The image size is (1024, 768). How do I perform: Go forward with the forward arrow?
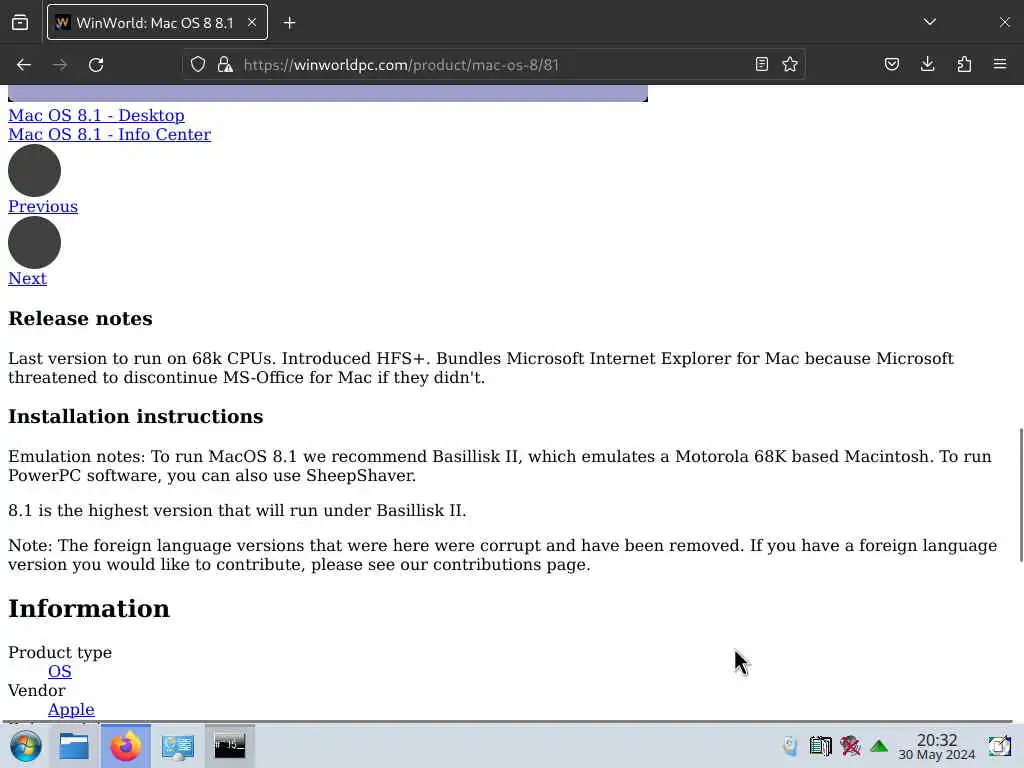(60, 65)
